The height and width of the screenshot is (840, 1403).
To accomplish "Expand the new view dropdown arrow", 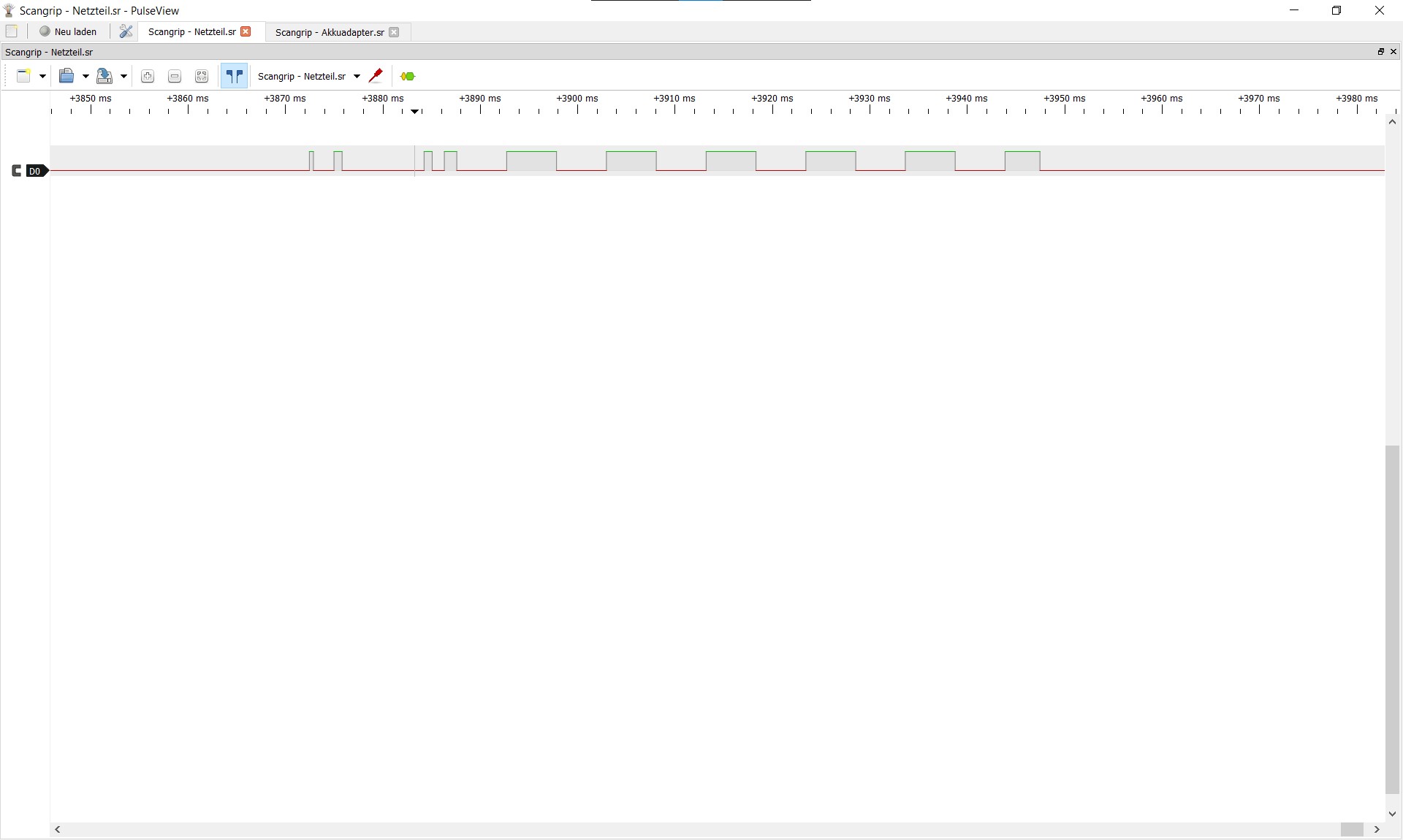I will click(x=42, y=76).
